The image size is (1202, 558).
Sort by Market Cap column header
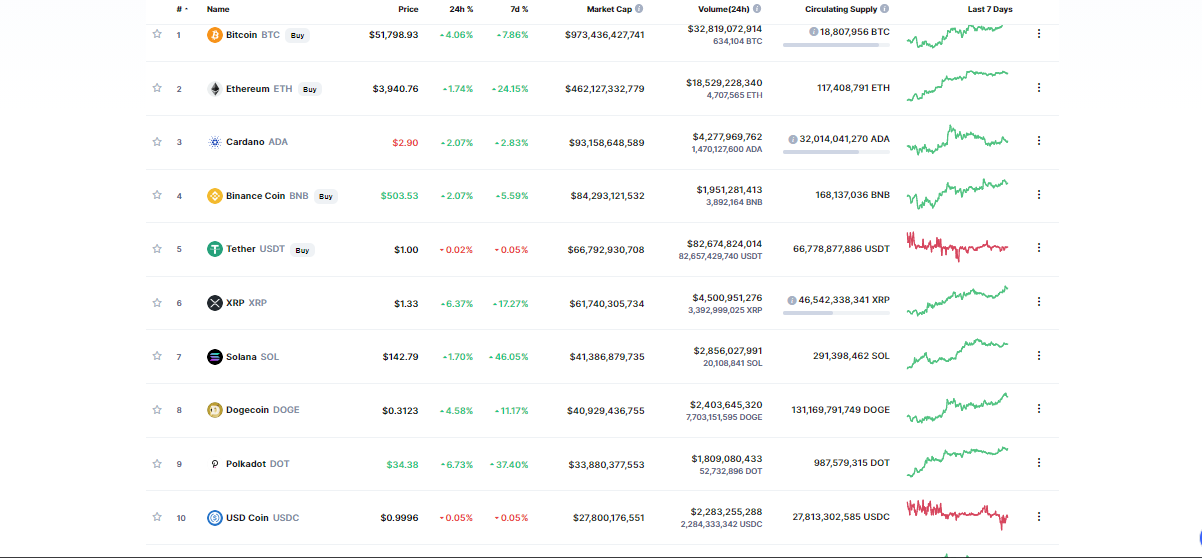pyautogui.click(x=609, y=9)
